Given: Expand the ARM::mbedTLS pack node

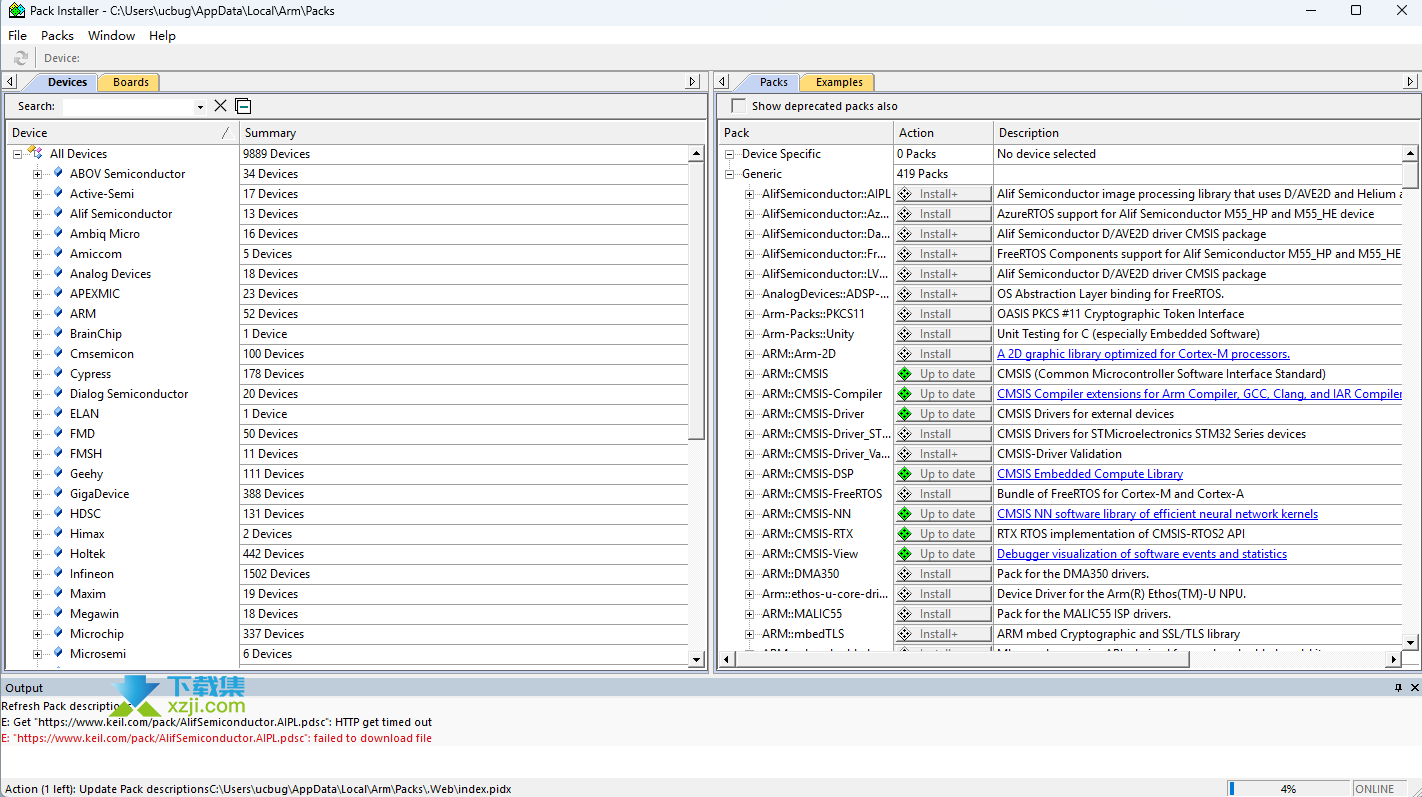Looking at the screenshot, I should 750,634.
